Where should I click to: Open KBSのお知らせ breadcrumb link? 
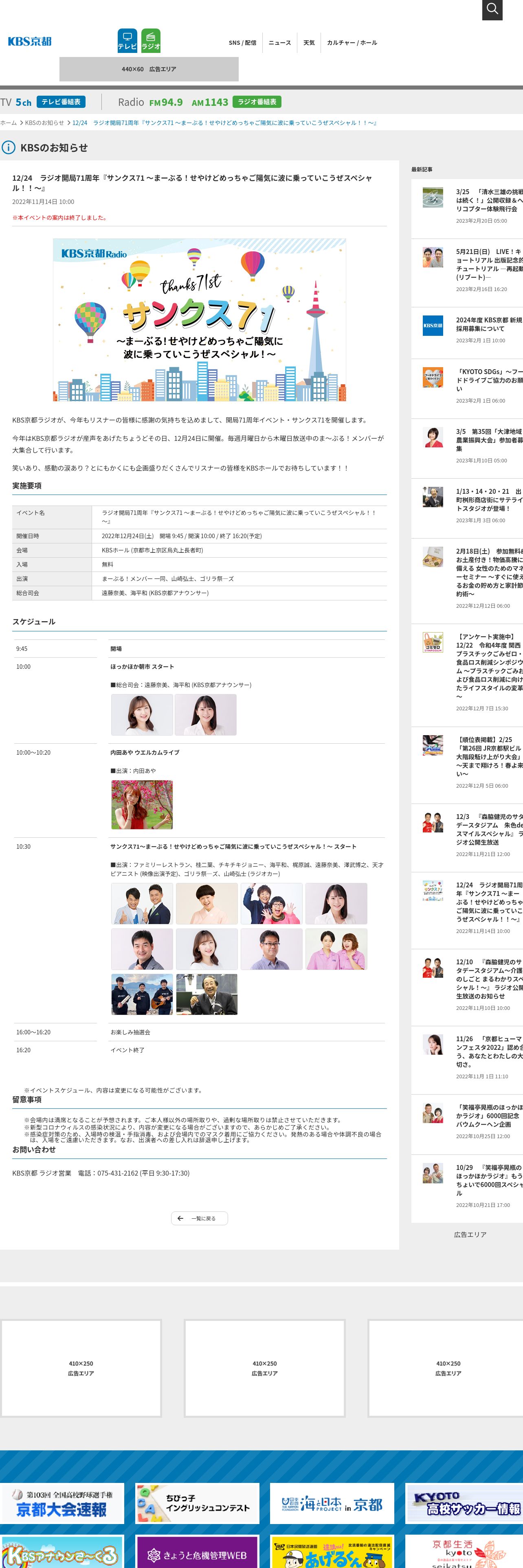44,123
